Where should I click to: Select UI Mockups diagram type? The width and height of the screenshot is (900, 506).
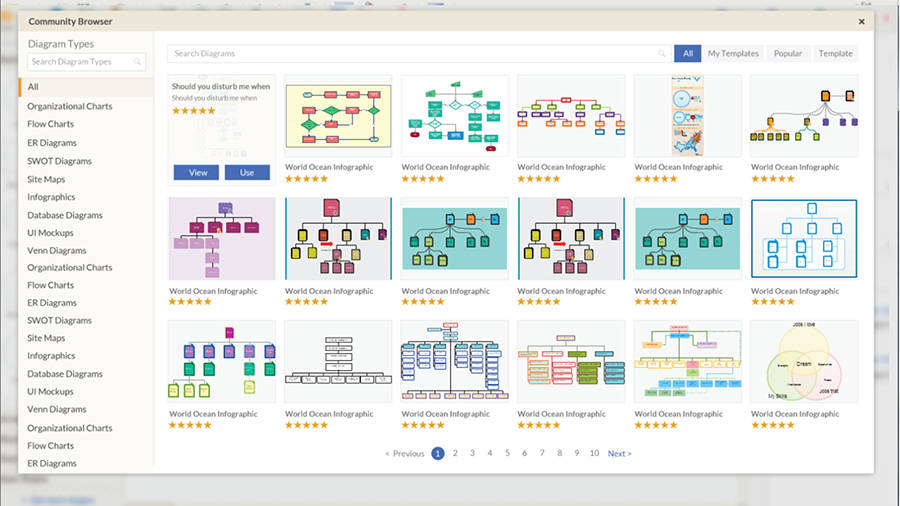(50, 232)
